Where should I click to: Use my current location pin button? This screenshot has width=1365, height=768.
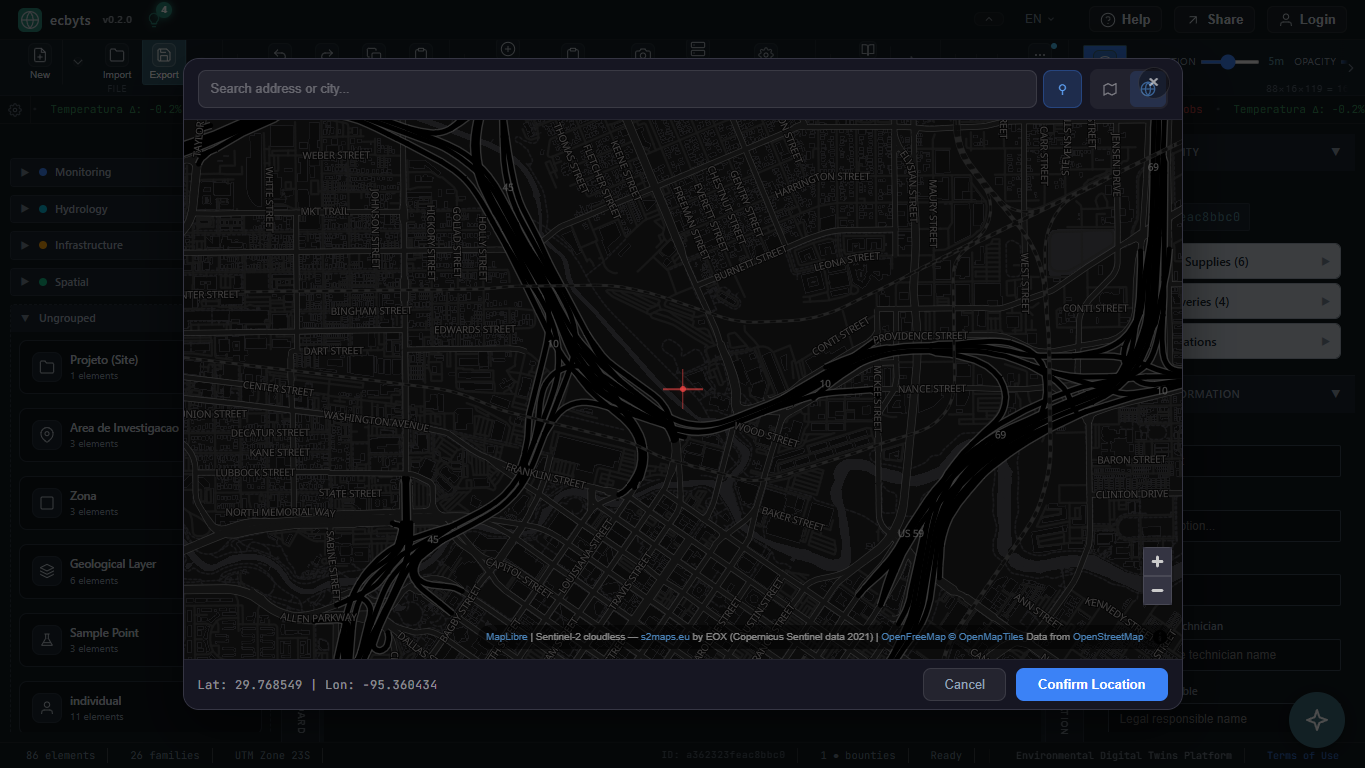[x=1062, y=89]
